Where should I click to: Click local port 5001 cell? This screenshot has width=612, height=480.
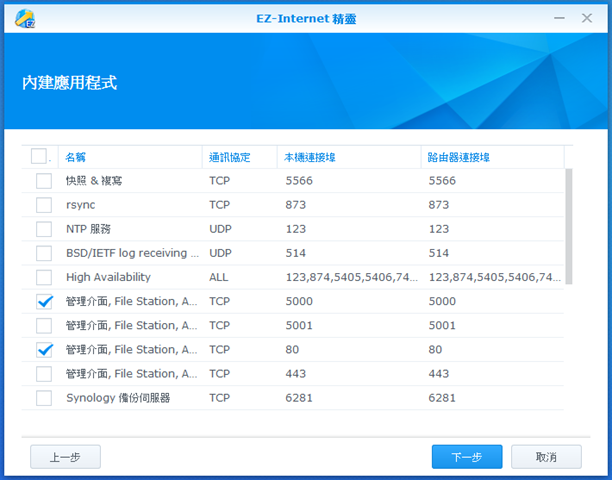299,325
